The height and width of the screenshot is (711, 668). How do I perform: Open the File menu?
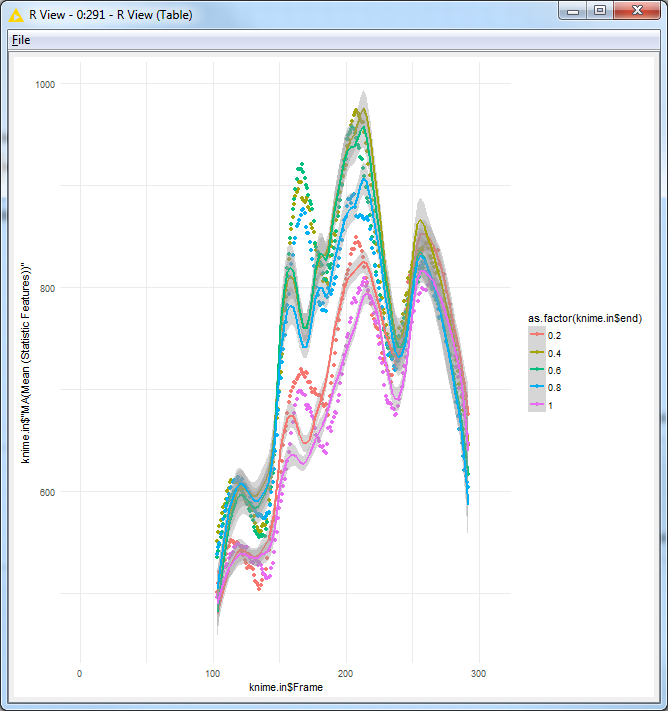pyautogui.click(x=21, y=40)
